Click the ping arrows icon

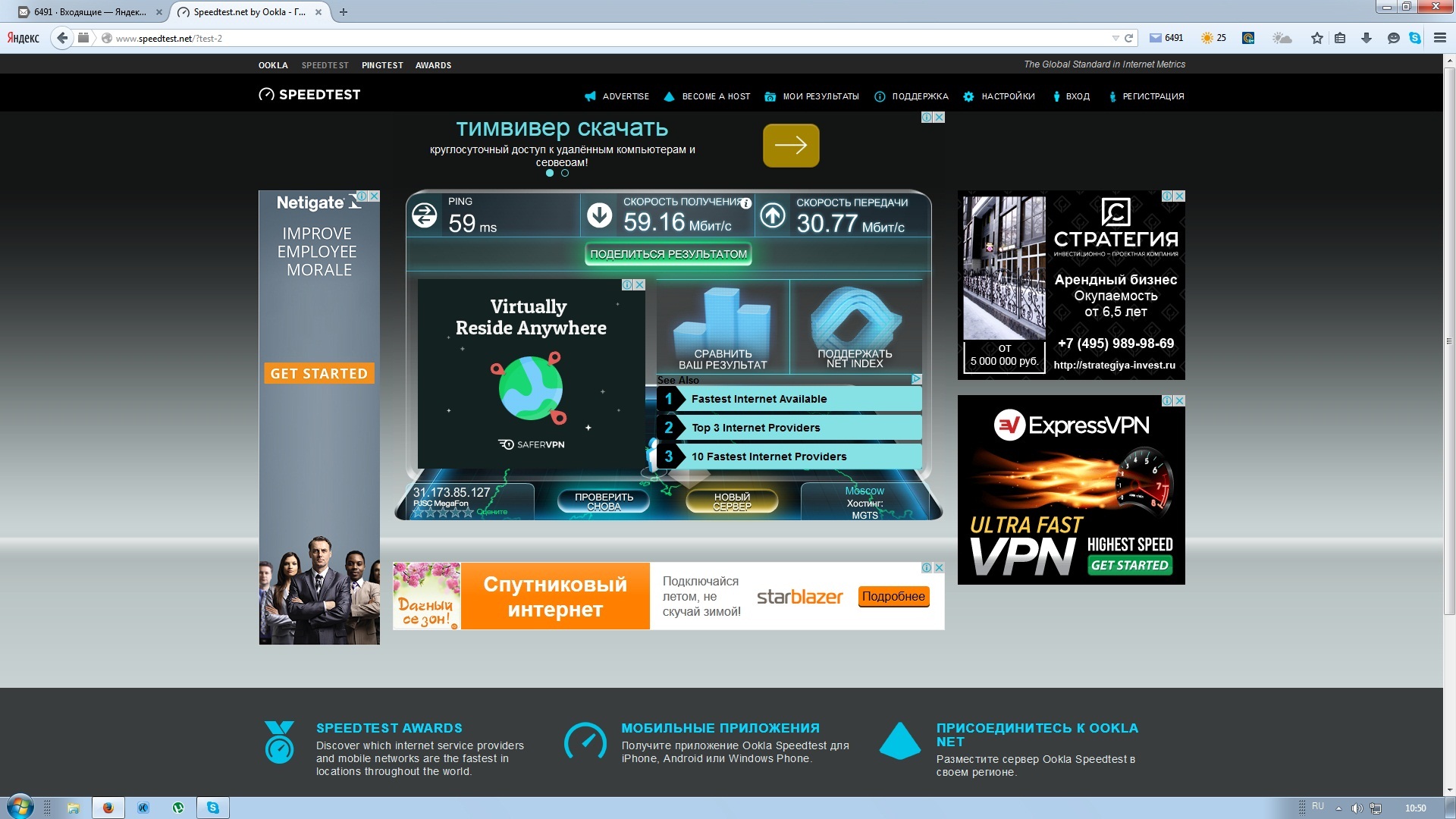[425, 215]
